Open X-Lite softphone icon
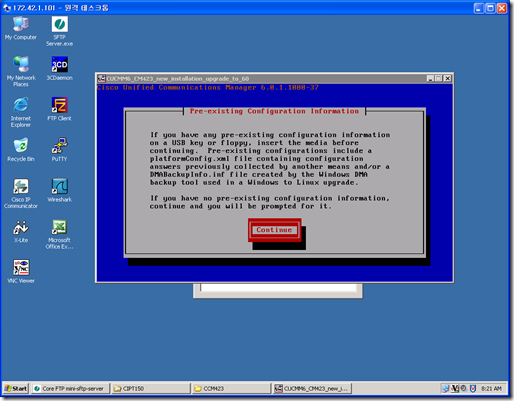514x401 pixels. click(x=21, y=231)
